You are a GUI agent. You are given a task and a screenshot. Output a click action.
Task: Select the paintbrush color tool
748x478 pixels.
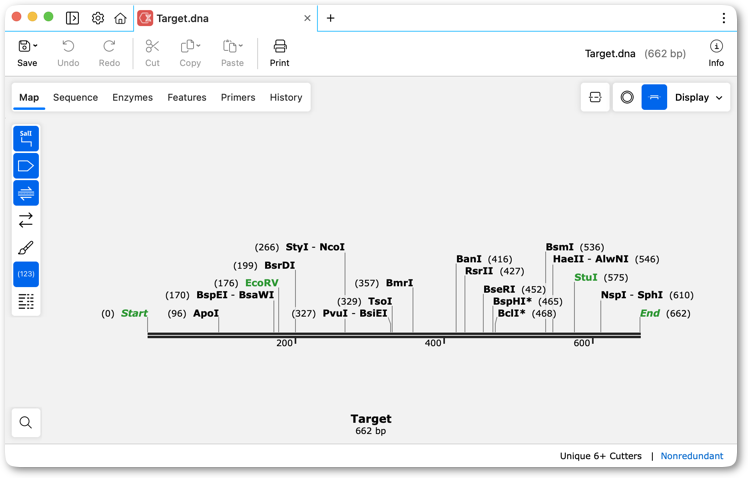[x=26, y=248]
